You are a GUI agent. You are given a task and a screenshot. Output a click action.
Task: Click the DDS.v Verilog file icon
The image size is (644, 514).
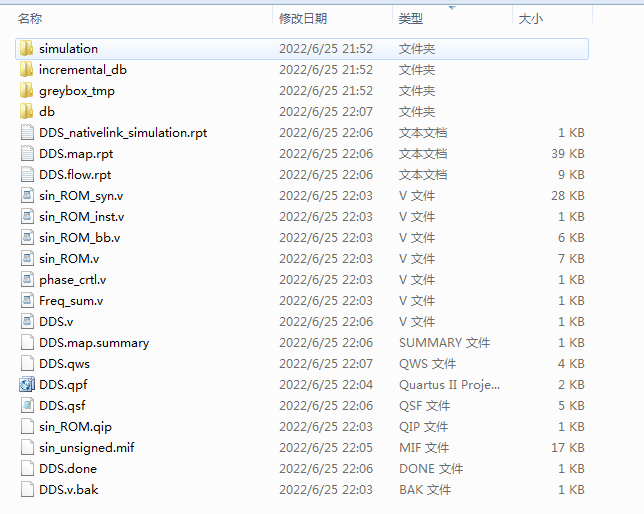[27, 321]
